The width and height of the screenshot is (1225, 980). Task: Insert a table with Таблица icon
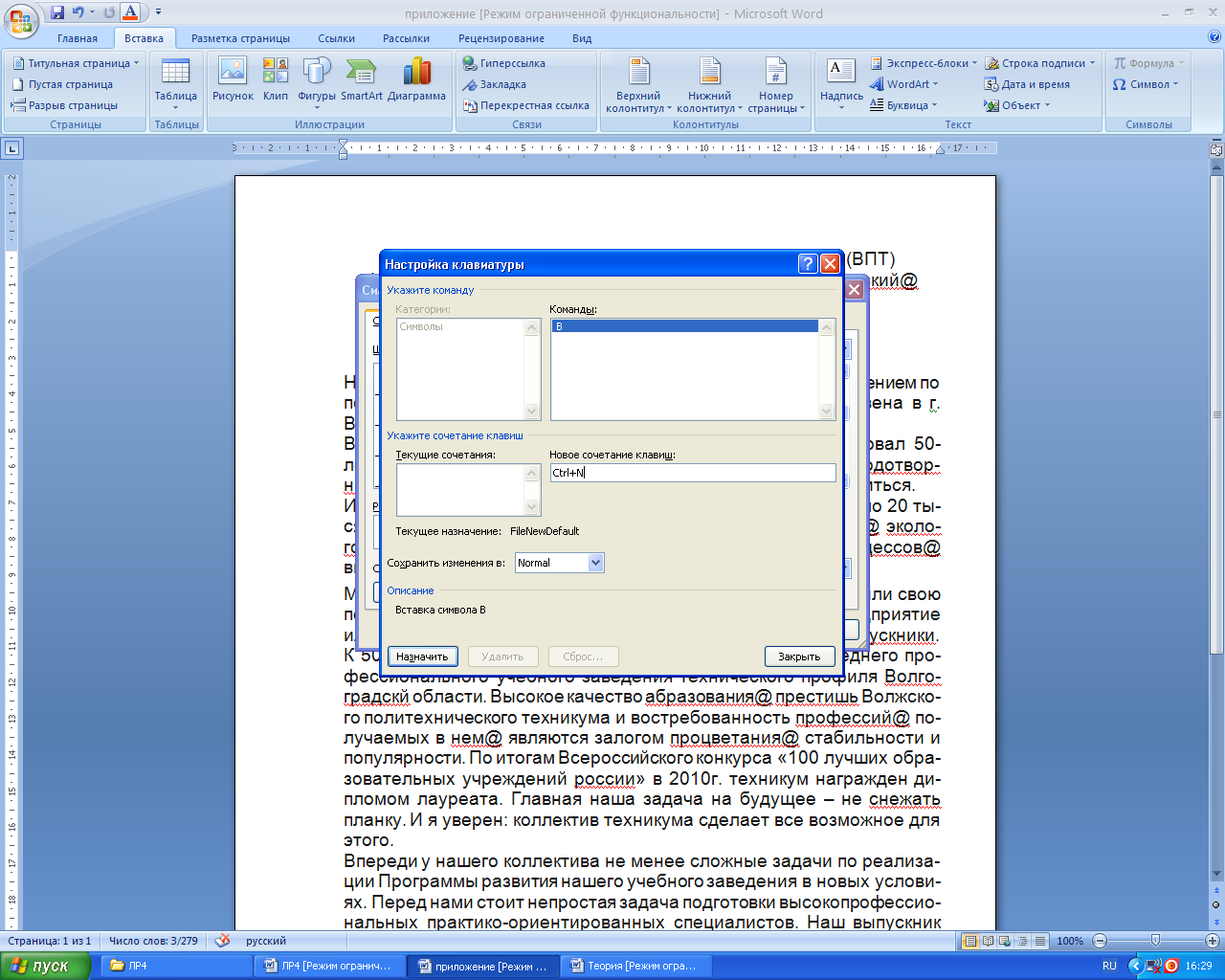(x=176, y=84)
